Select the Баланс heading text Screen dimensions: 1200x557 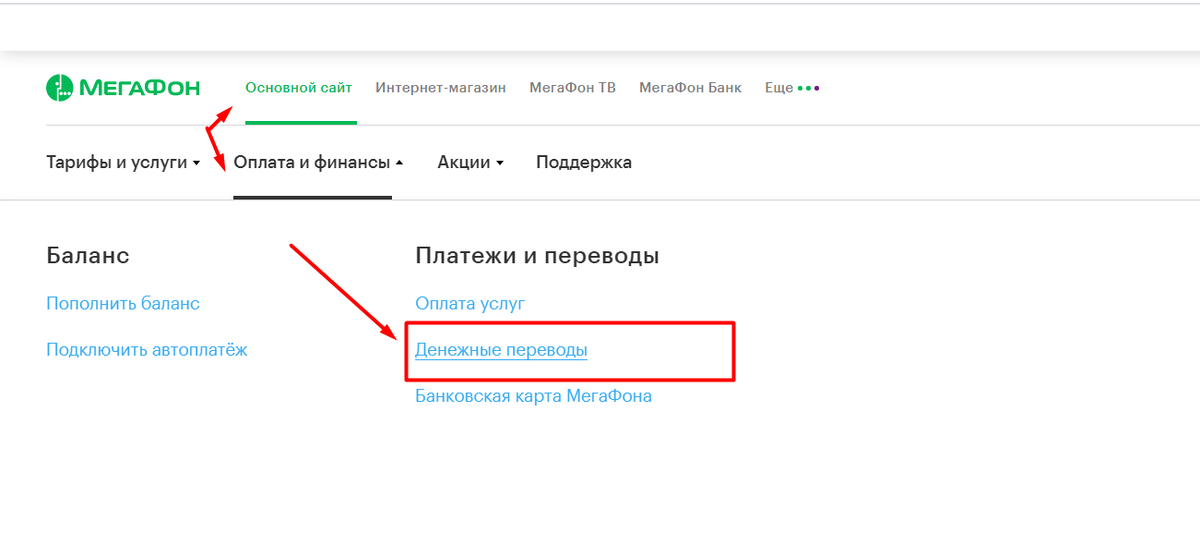(88, 256)
